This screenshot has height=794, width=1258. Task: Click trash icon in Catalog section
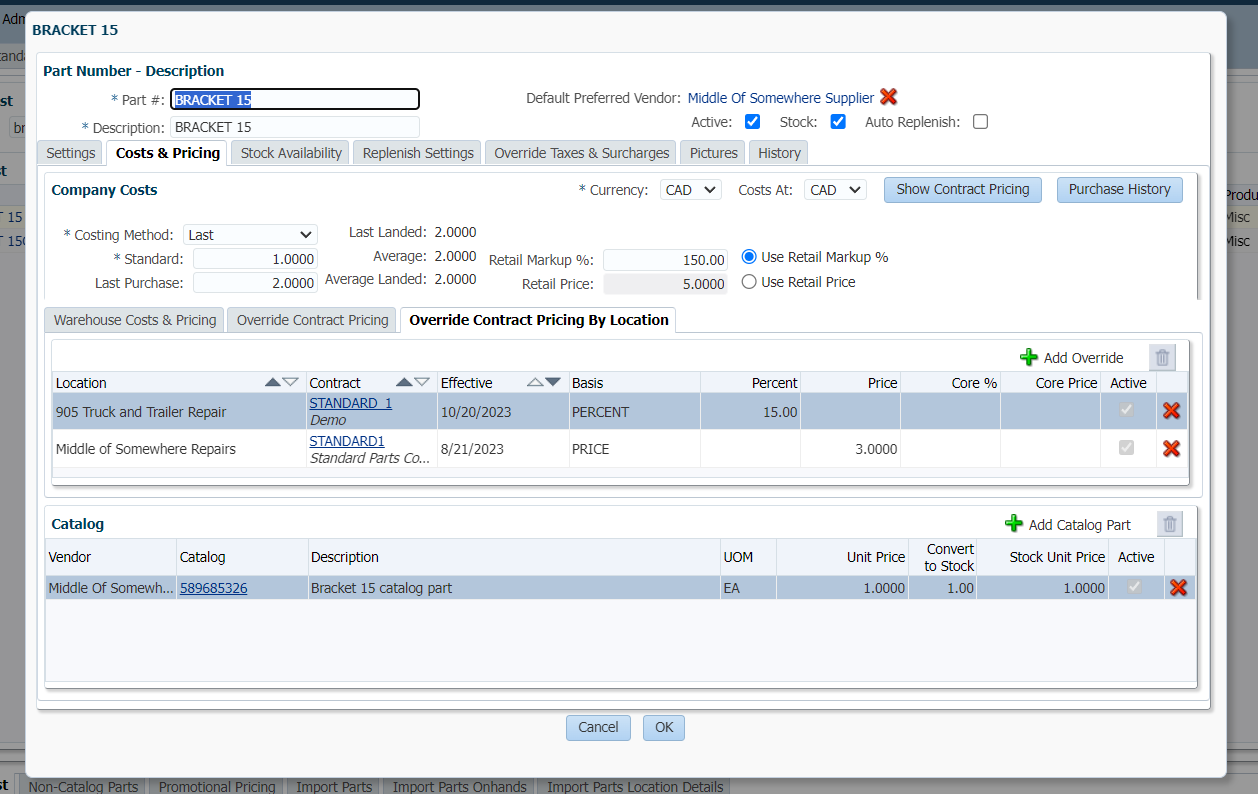1169,524
